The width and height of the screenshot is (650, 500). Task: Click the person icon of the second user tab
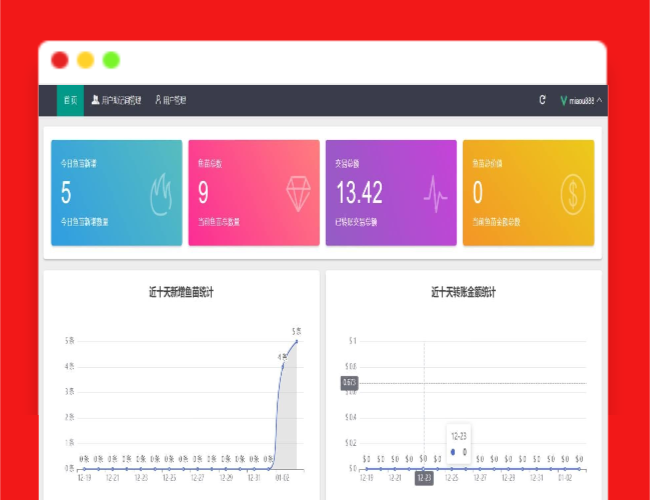(158, 100)
